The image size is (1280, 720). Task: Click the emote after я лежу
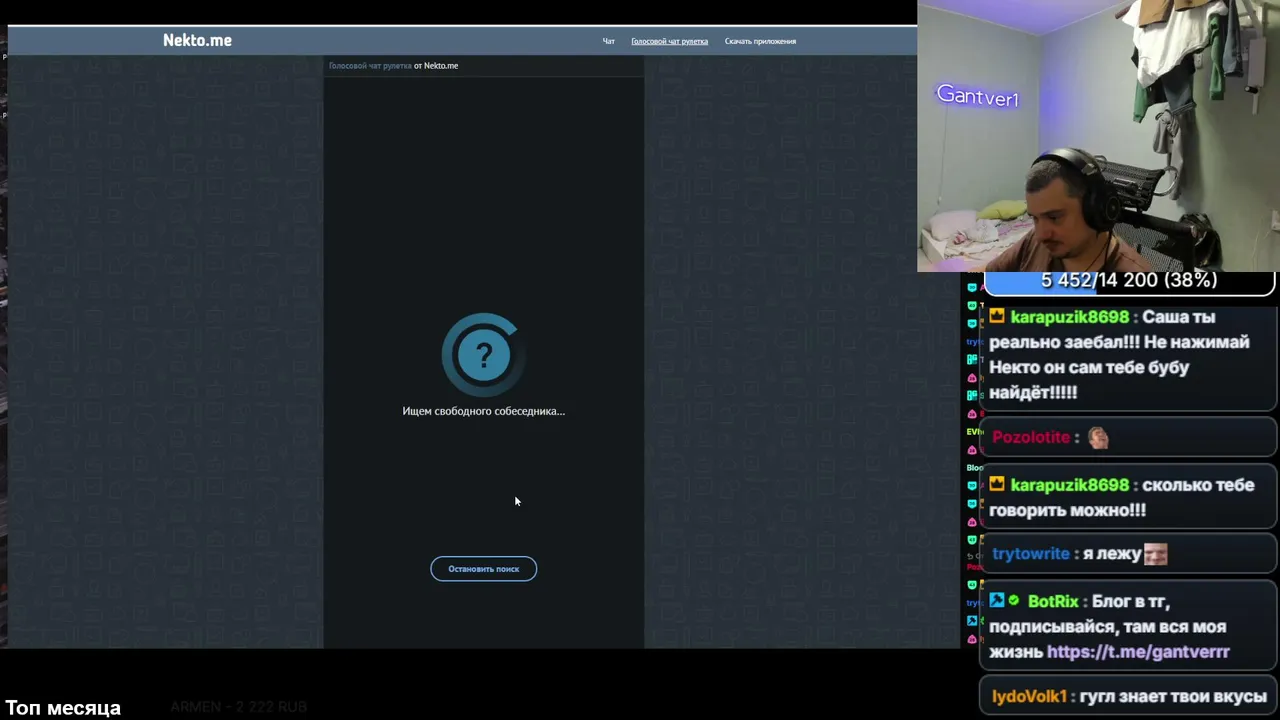pyautogui.click(x=1155, y=554)
